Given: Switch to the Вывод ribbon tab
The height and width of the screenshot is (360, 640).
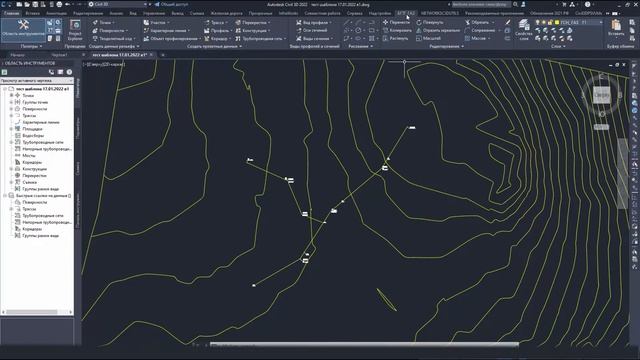Looking at the screenshot, I should 177,13.
